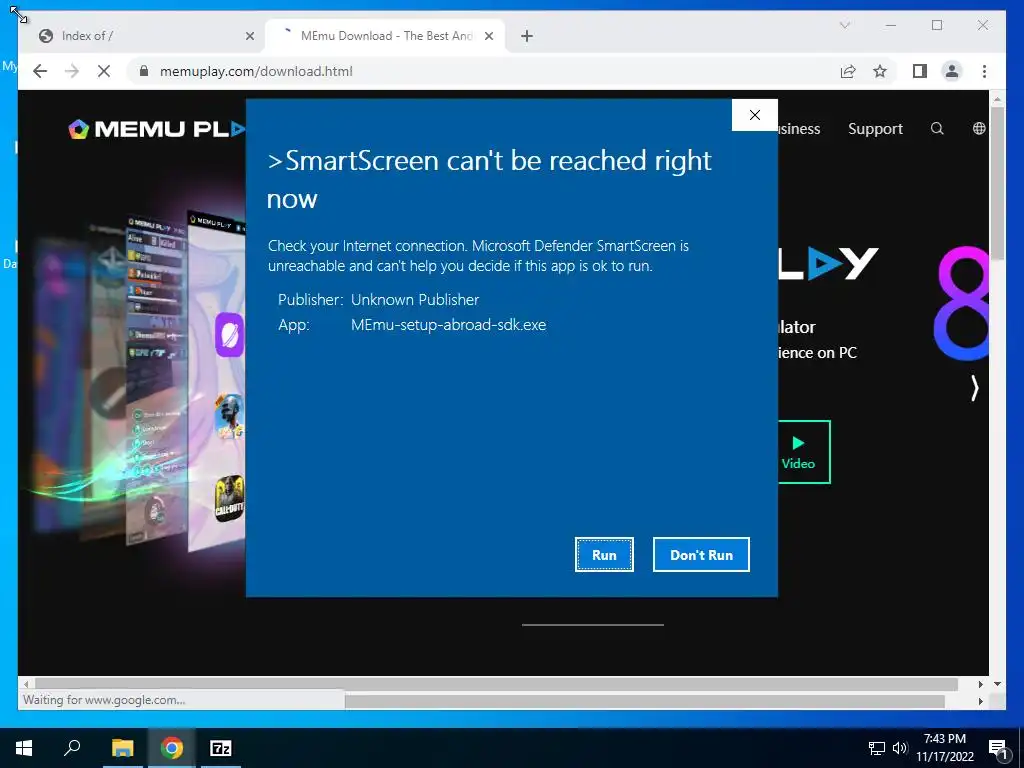Click the upper horizontal scrollbar's right arrow
The height and width of the screenshot is (768, 1024).
pyautogui.click(x=980, y=684)
